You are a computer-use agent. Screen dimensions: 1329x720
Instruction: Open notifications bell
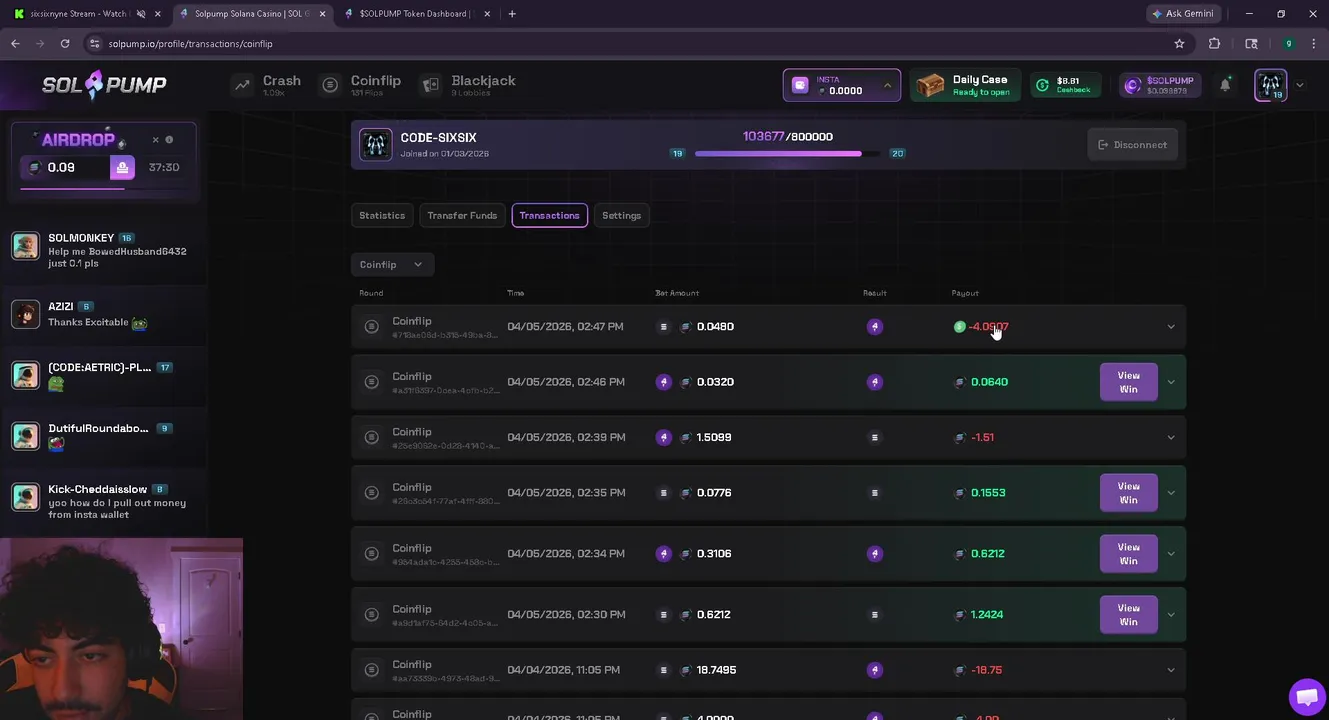(x=1225, y=85)
